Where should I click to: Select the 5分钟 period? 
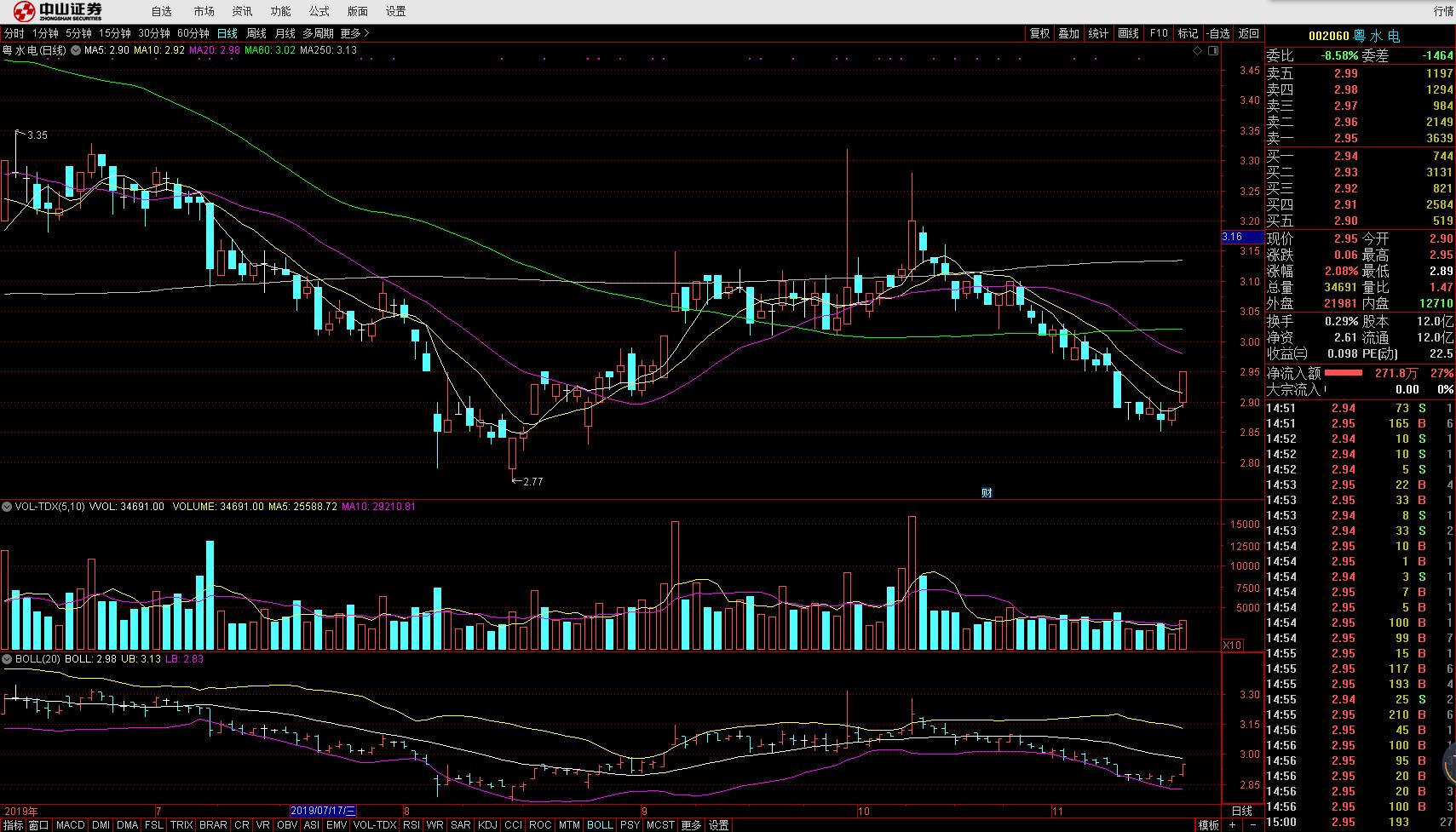78,33
